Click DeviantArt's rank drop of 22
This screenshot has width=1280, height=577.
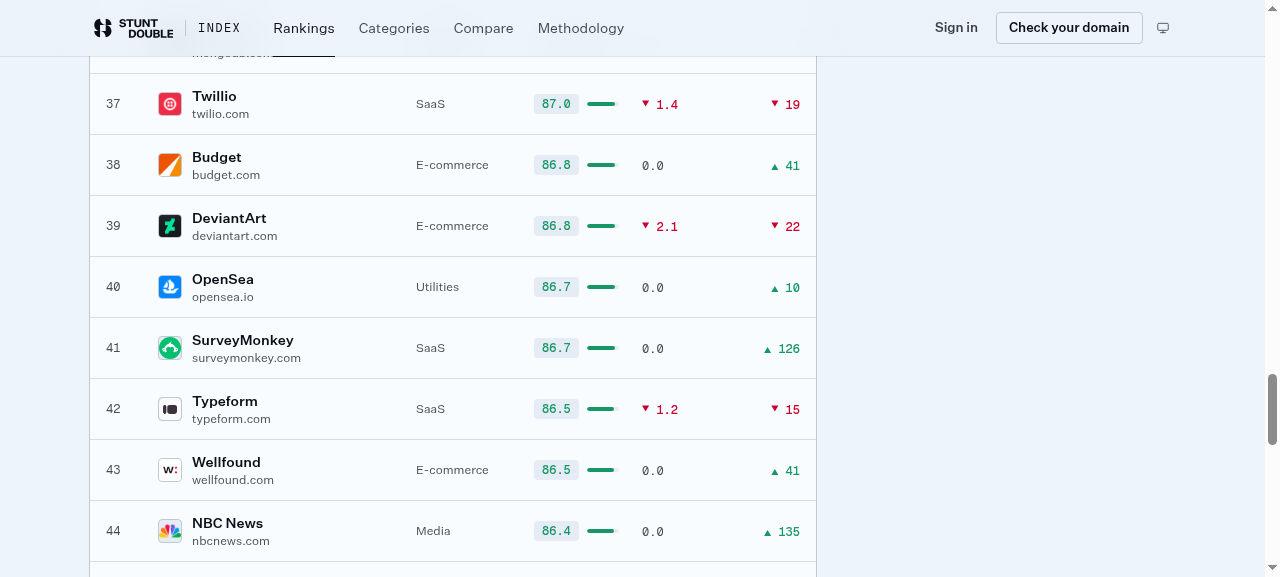785,226
